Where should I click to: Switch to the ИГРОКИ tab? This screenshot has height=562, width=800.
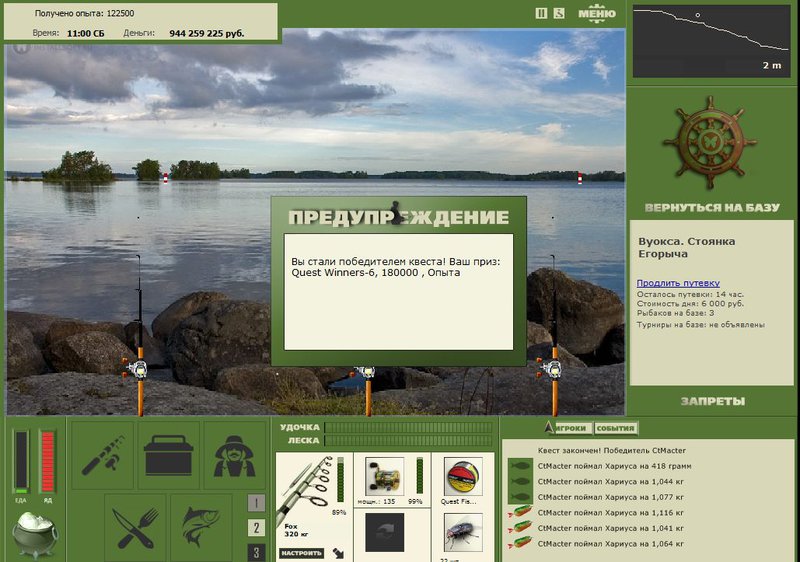pos(570,428)
